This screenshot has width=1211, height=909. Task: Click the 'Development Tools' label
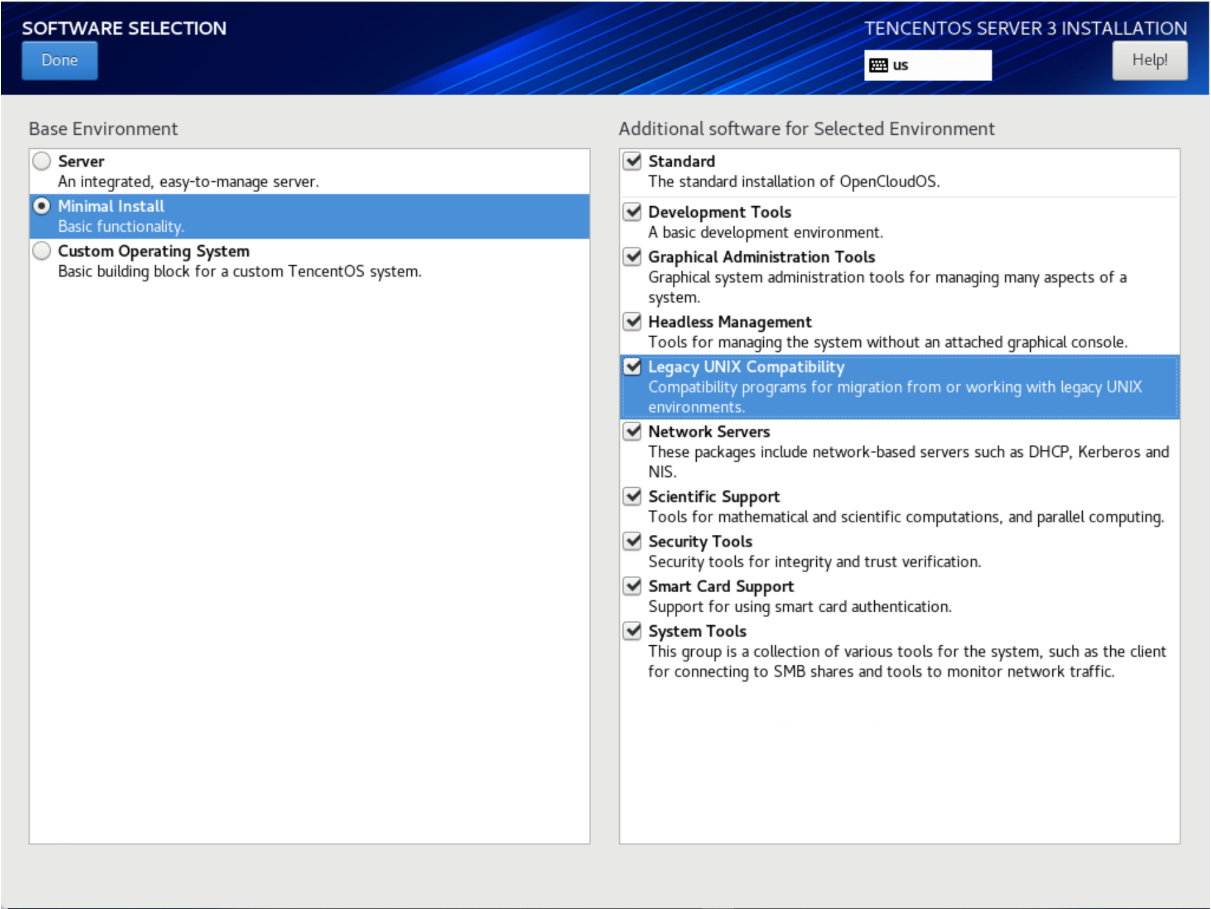(x=720, y=212)
